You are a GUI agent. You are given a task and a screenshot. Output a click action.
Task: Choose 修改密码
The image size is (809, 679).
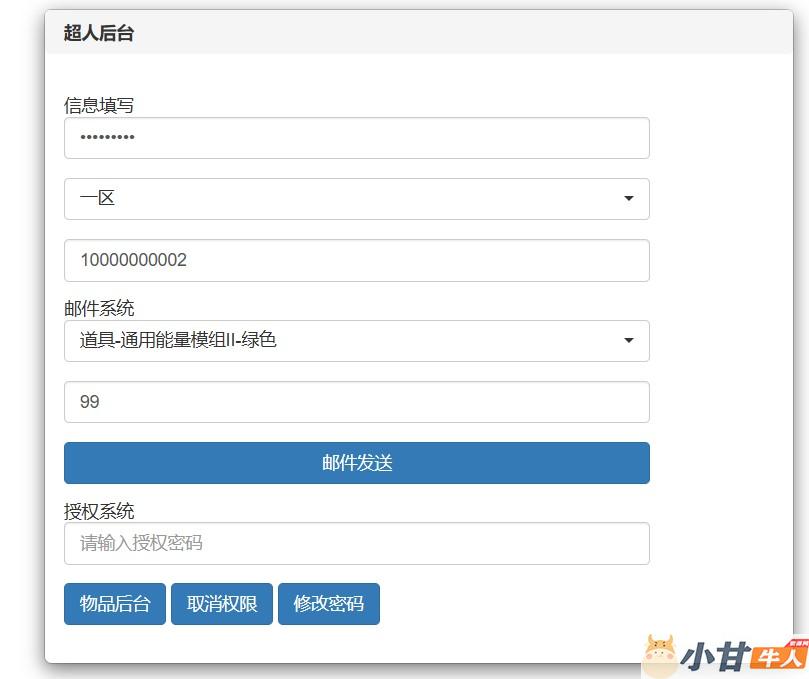pyautogui.click(x=328, y=604)
